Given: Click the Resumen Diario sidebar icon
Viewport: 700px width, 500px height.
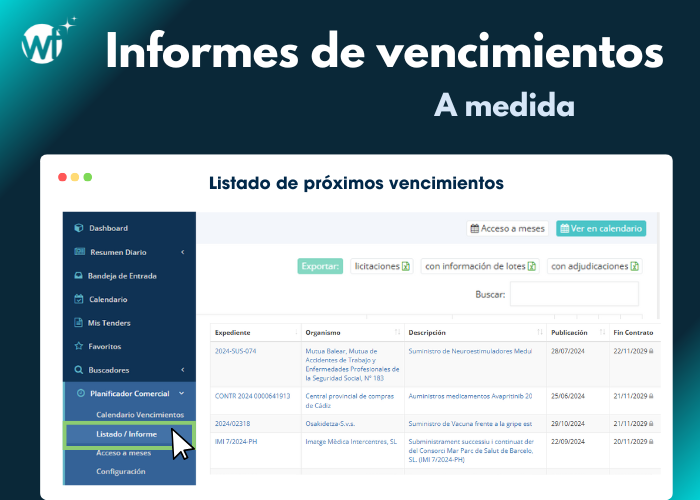Looking at the screenshot, I should click(x=78, y=252).
